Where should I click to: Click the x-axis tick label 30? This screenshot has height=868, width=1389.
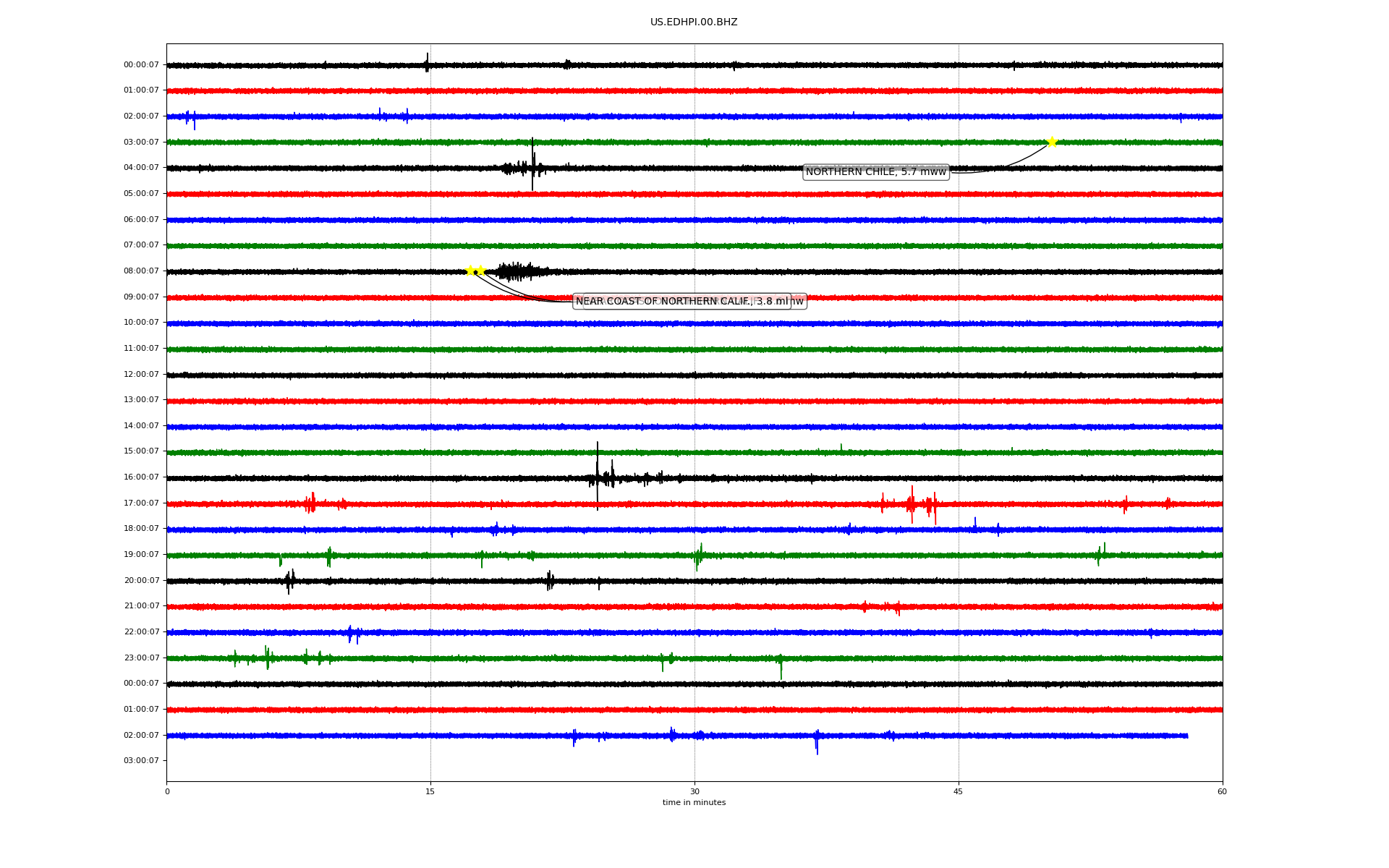[694, 792]
